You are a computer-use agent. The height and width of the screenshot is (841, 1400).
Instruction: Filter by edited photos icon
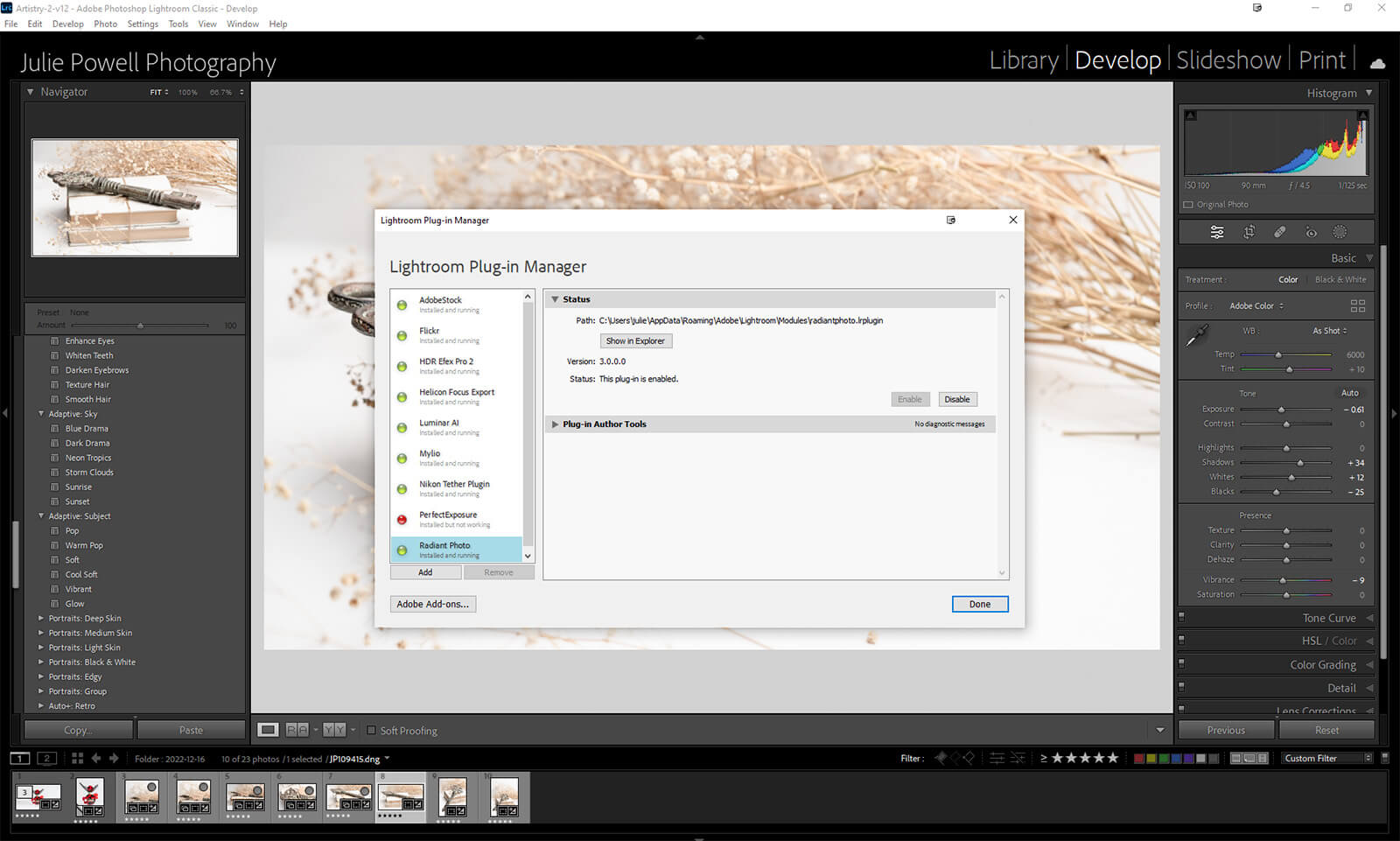pyautogui.click(x=997, y=758)
